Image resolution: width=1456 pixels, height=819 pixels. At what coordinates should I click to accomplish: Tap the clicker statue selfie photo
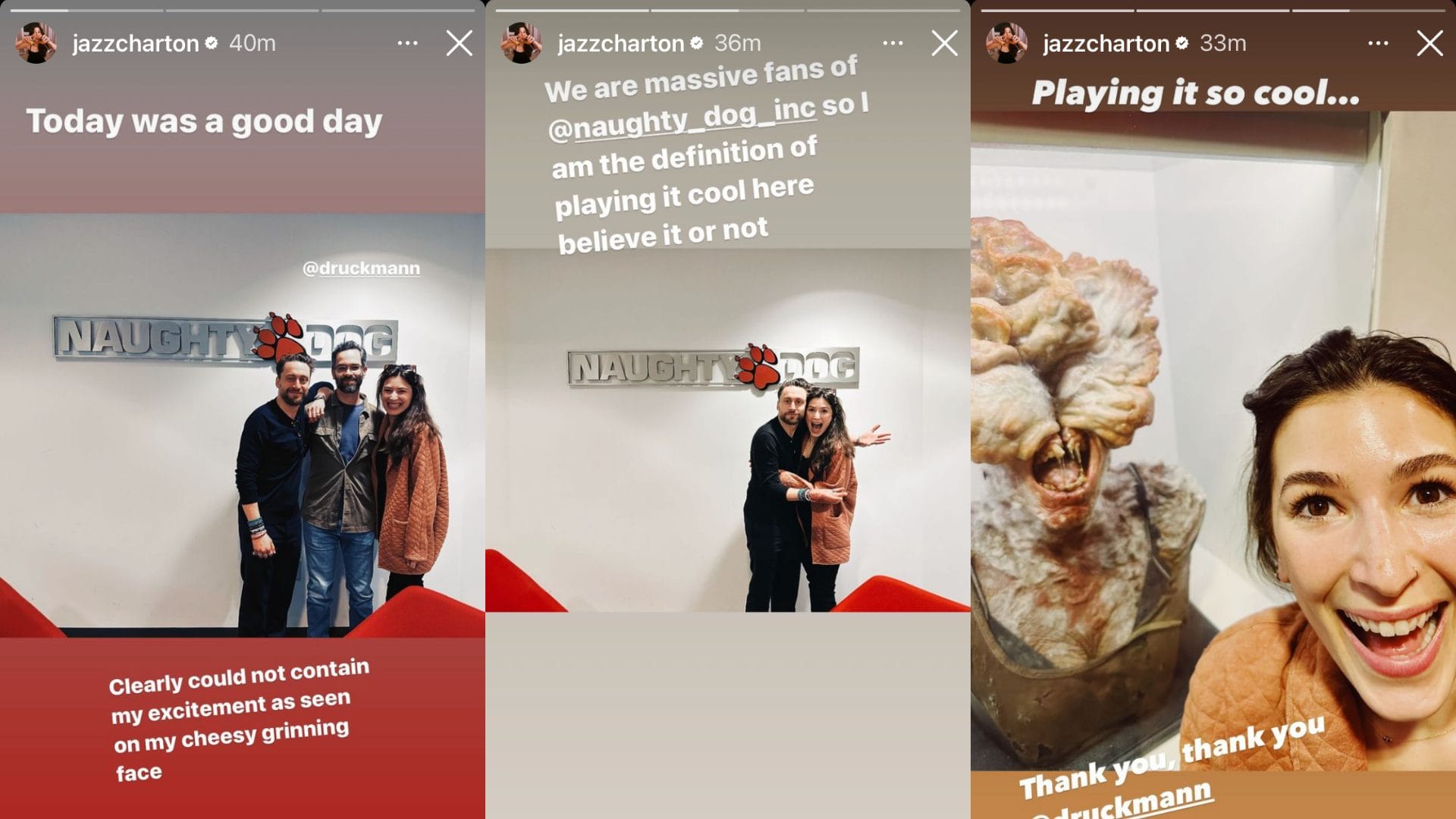(1213, 440)
